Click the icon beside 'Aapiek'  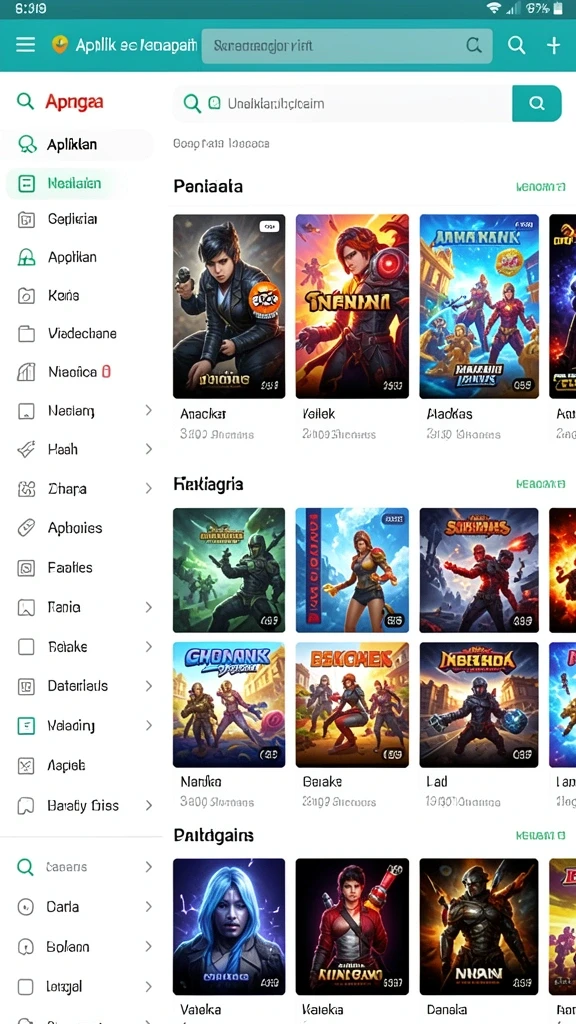[25, 765]
